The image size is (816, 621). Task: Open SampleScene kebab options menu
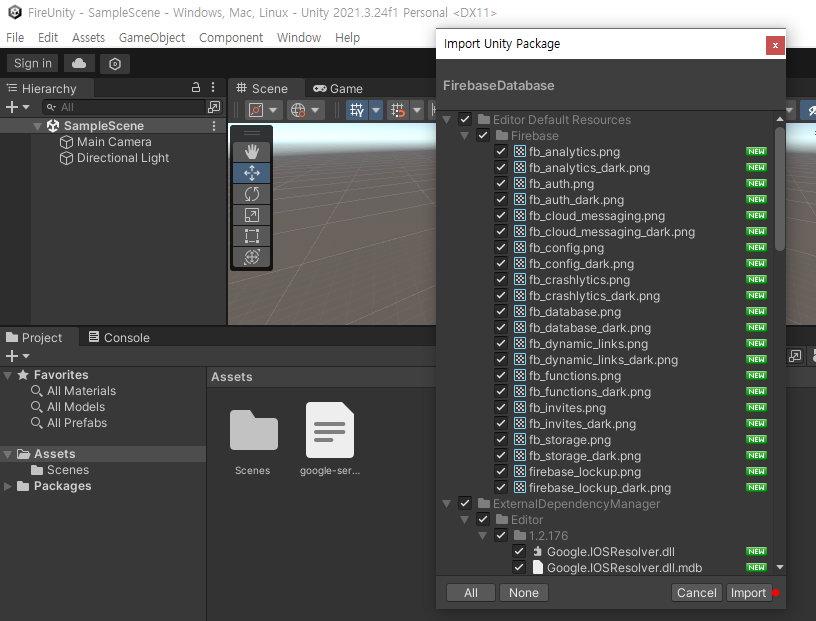click(214, 126)
